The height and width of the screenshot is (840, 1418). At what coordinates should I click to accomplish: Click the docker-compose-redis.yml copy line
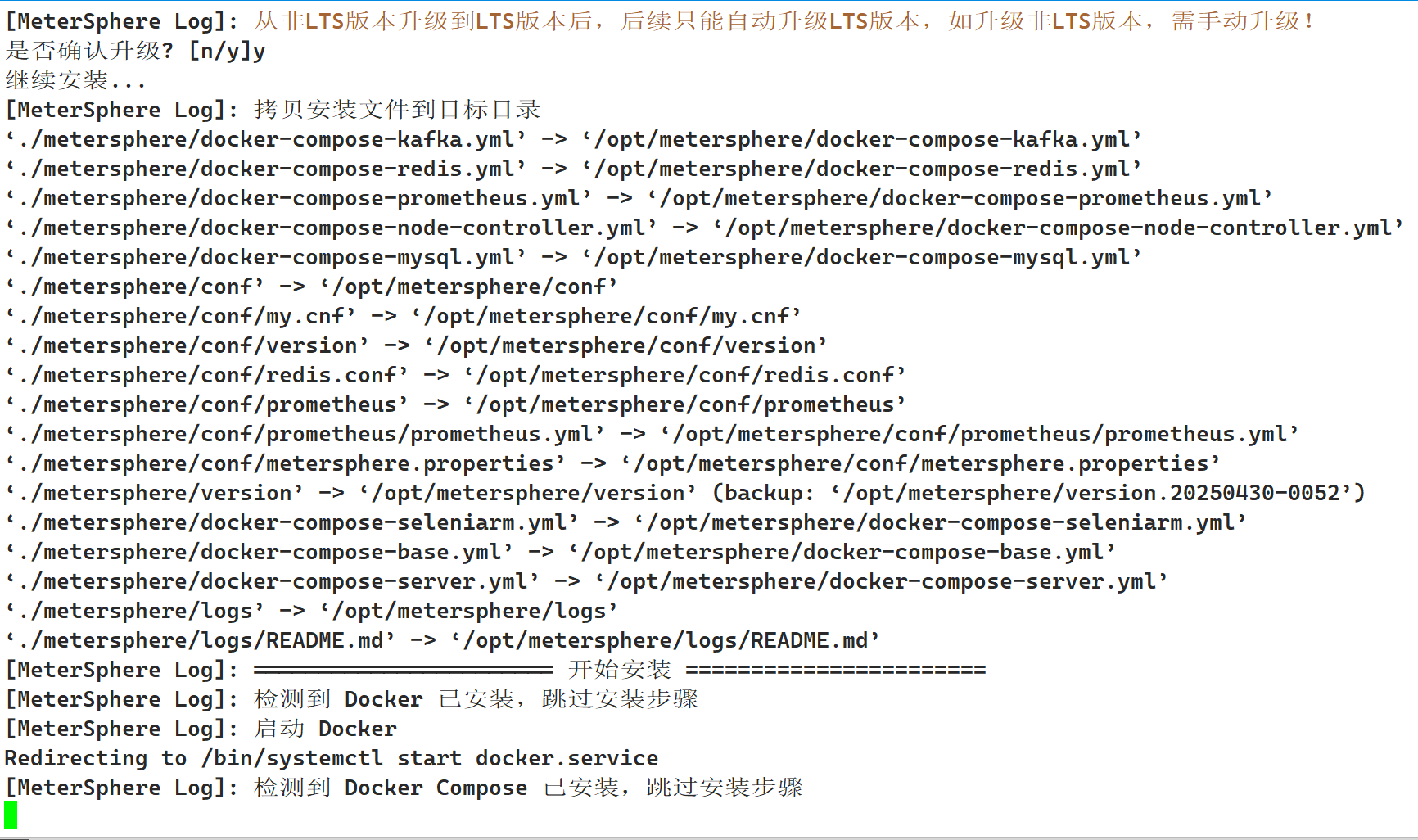[x=573, y=169]
